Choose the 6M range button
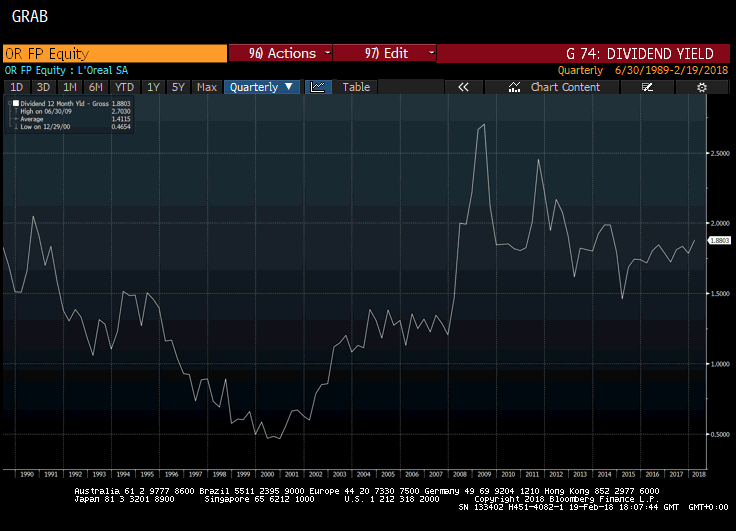The image size is (736, 531). tap(96, 87)
